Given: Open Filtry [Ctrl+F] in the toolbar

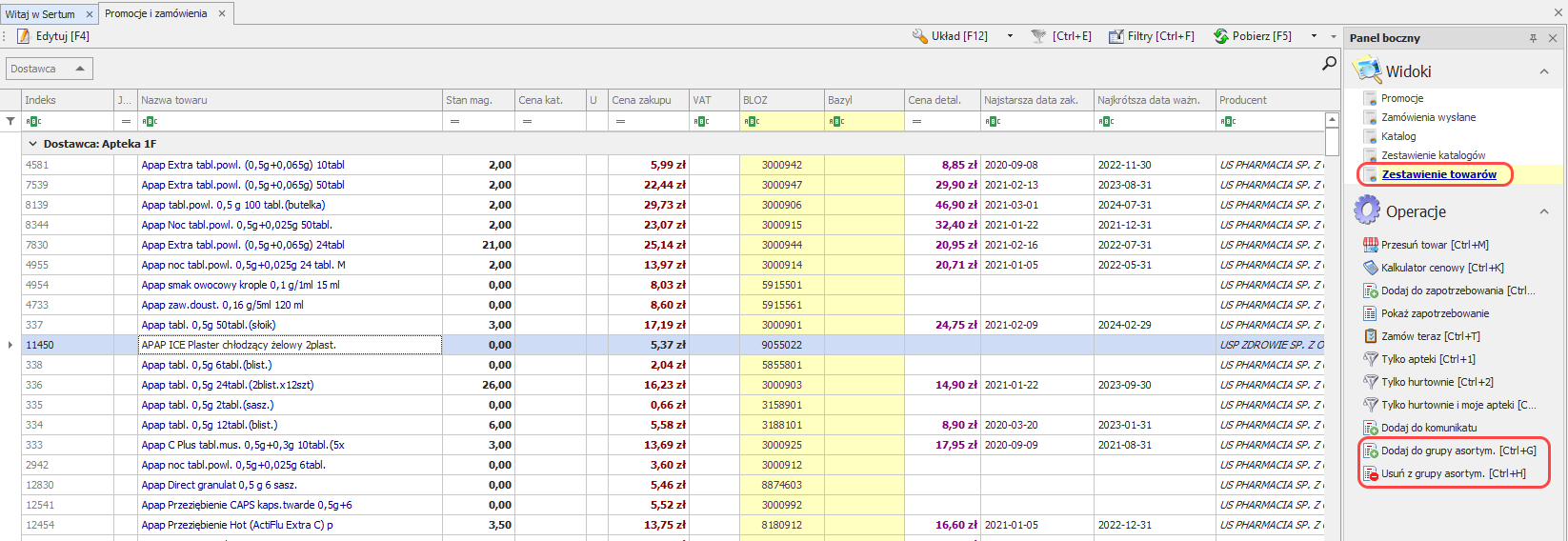Looking at the screenshot, I should click(x=1151, y=36).
